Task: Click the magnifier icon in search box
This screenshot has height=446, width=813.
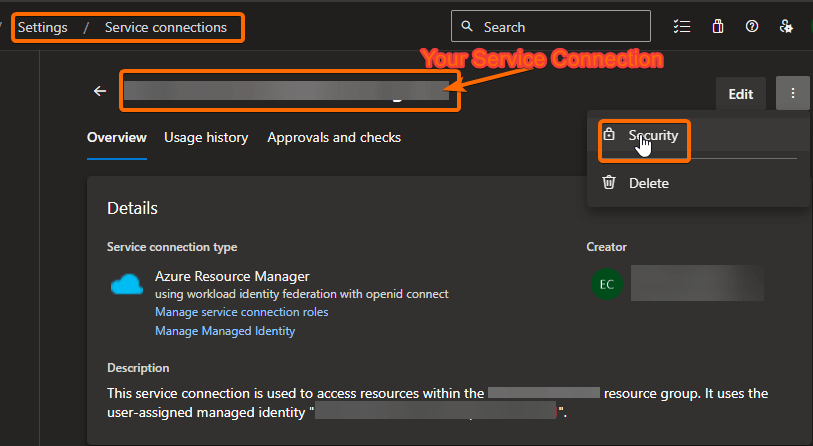Action: 467,27
